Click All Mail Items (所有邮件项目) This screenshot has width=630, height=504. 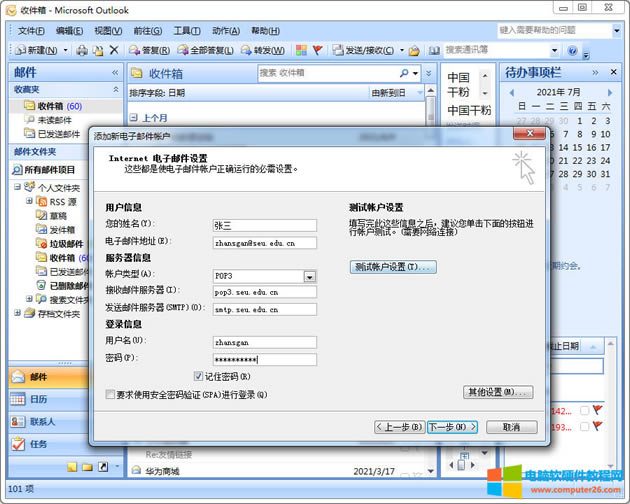pyautogui.click(x=44, y=170)
